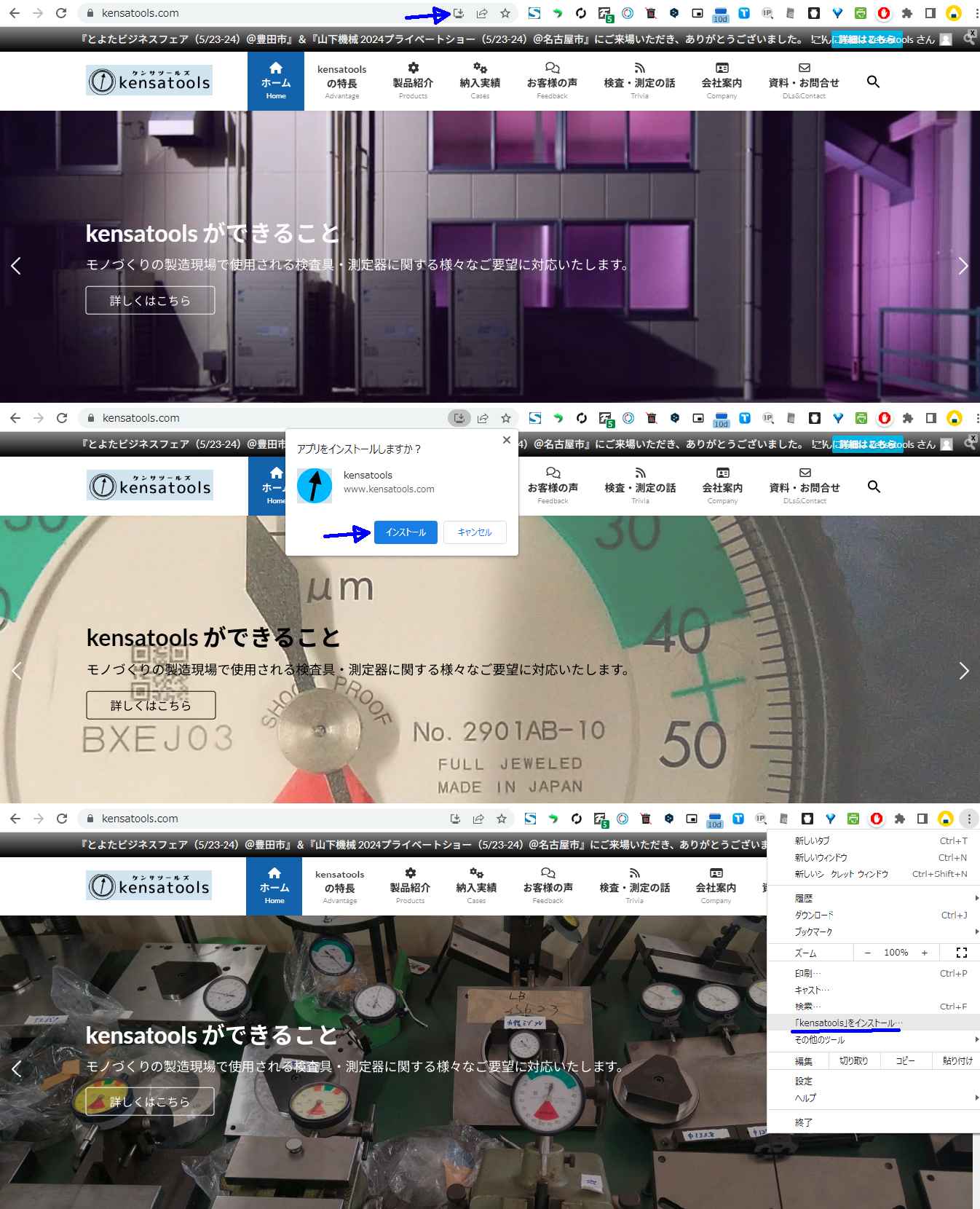Decrease zoom with the minus button
This screenshot has width=980, height=1209.
coord(867,953)
